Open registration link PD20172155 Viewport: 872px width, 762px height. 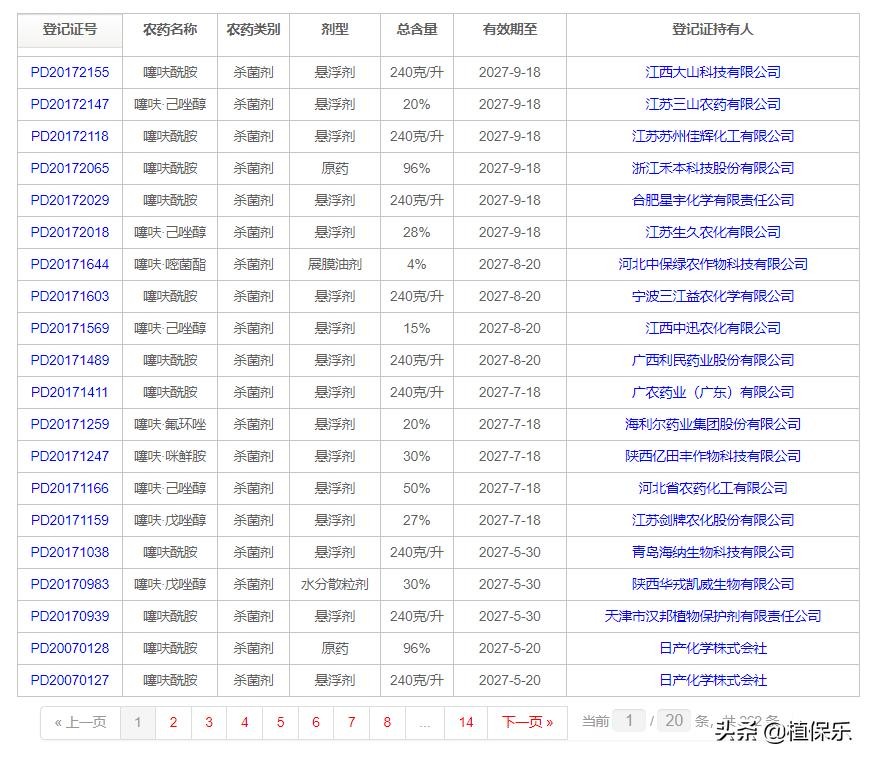pos(70,72)
